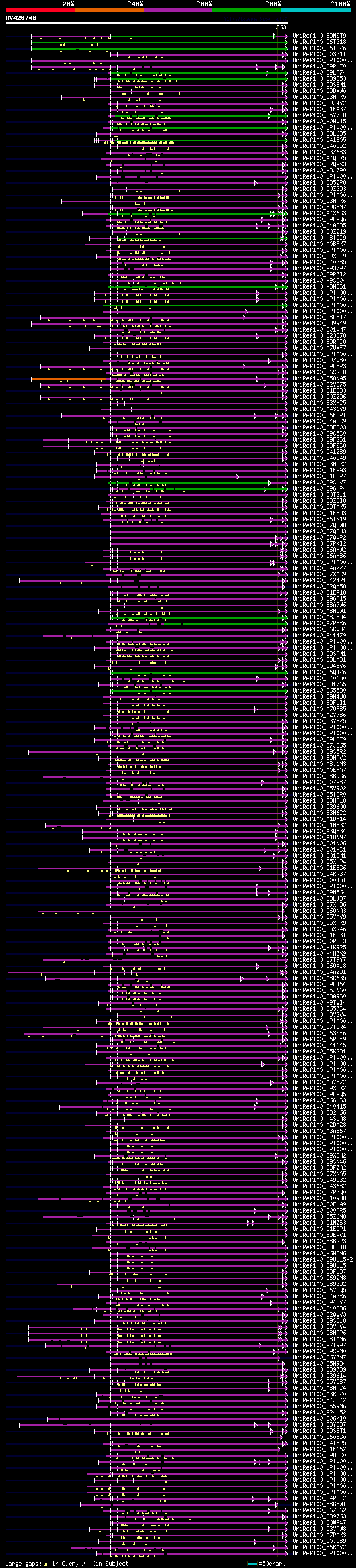356x1568 pixels.
Task: Open hit UniRef100_P41479
Action: 319,635
